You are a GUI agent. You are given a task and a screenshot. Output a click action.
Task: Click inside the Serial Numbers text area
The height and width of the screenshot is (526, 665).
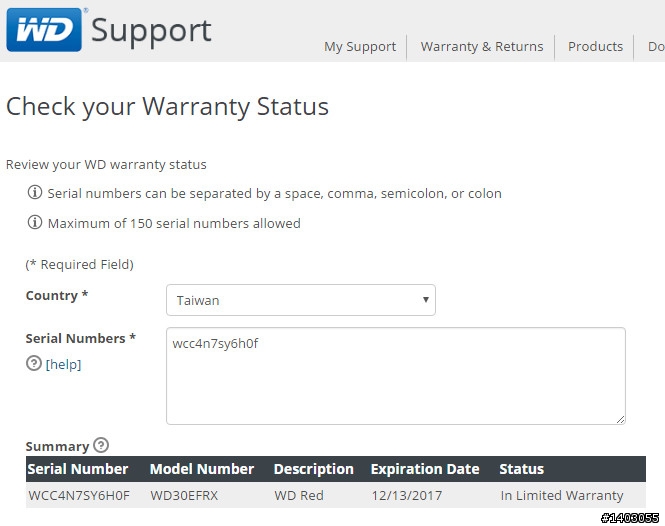(x=396, y=376)
